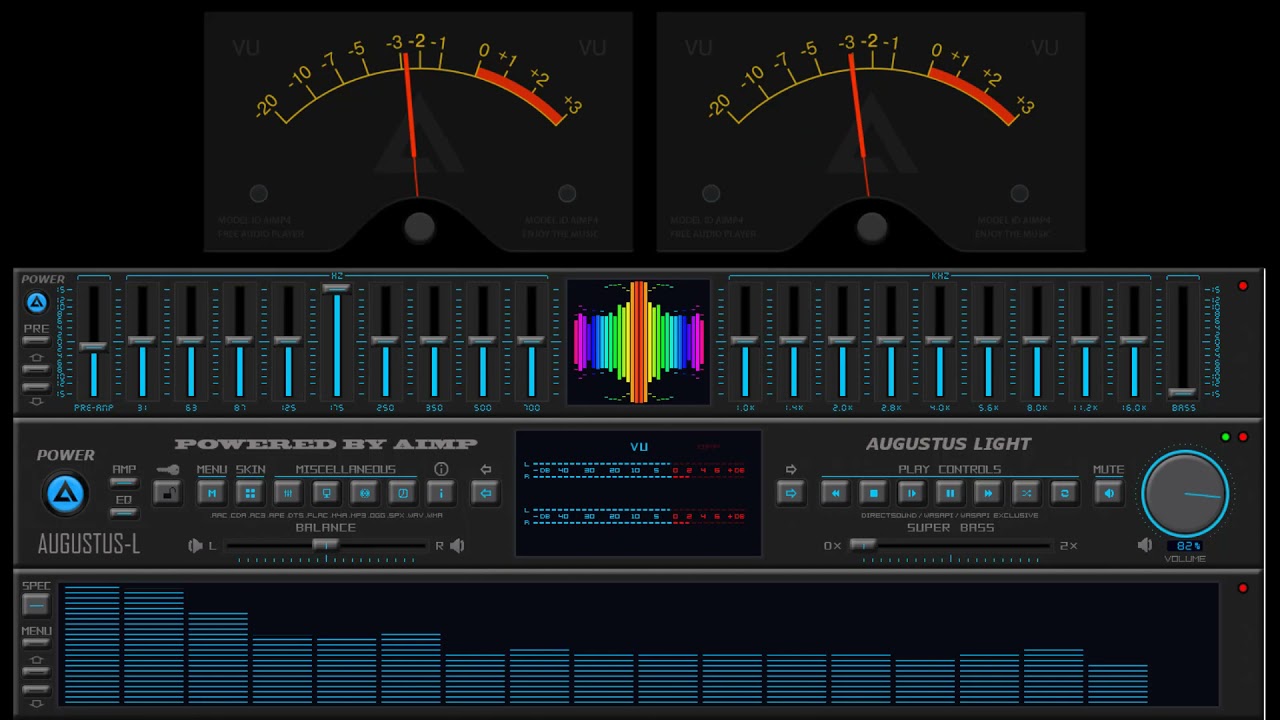This screenshot has height=720, width=1280.
Task: Click red indicator light in spectrum panel
Action: pos(1243,588)
